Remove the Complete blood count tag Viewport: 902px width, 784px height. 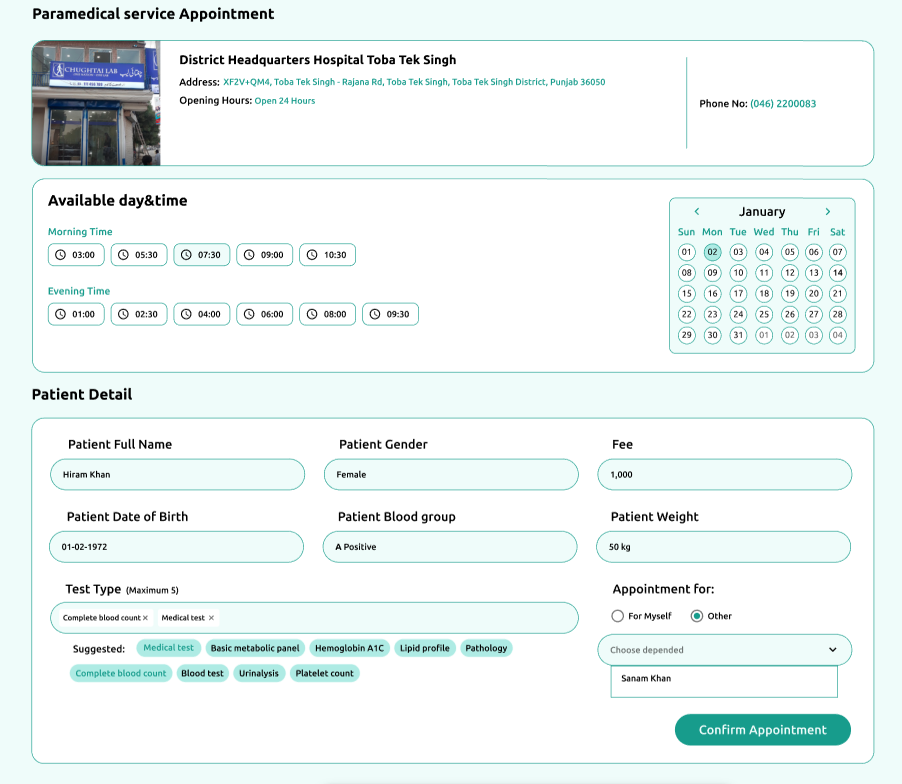pyautogui.click(x=146, y=618)
